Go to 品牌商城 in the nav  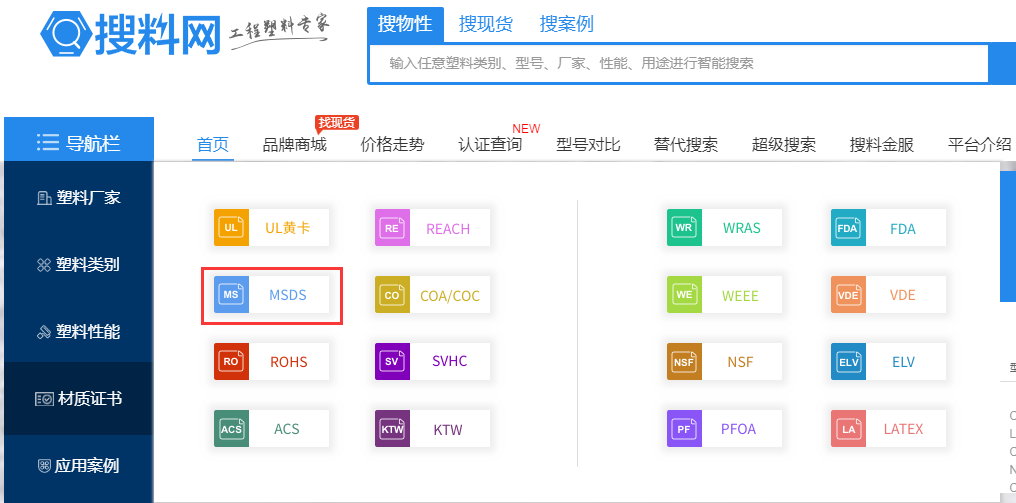(294, 145)
